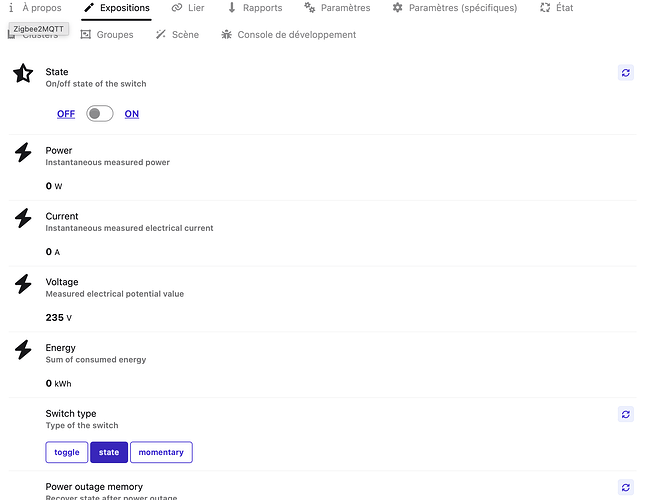The width and height of the screenshot is (646, 500).
Task: Toggle the State on/off switch
Action: [100, 114]
